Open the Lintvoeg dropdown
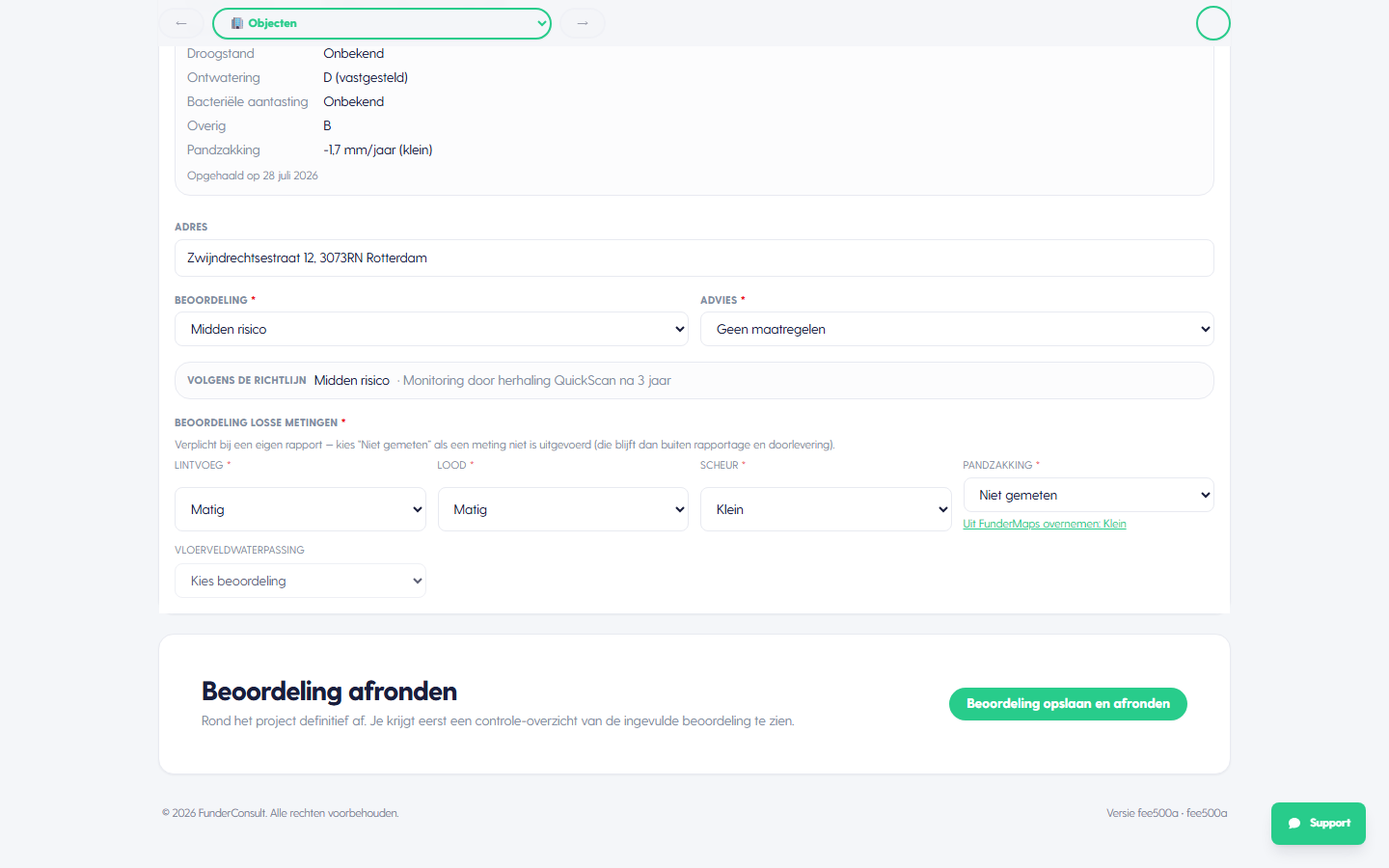 click(x=300, y=509)
